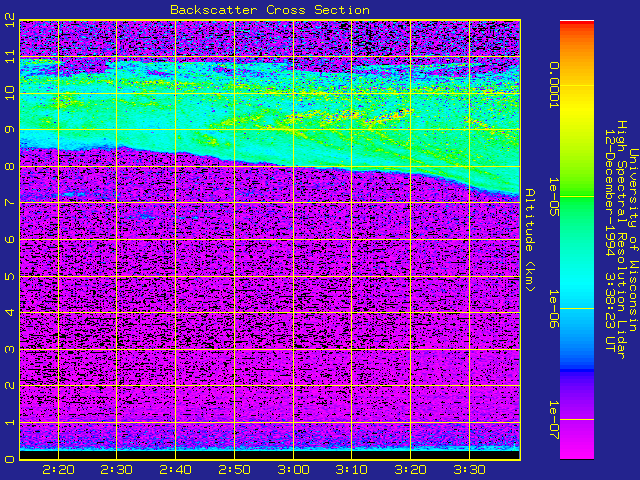Click altitude label 7
Image resolution: width=640 pixels, height=480 pixels.
[10, 202]
